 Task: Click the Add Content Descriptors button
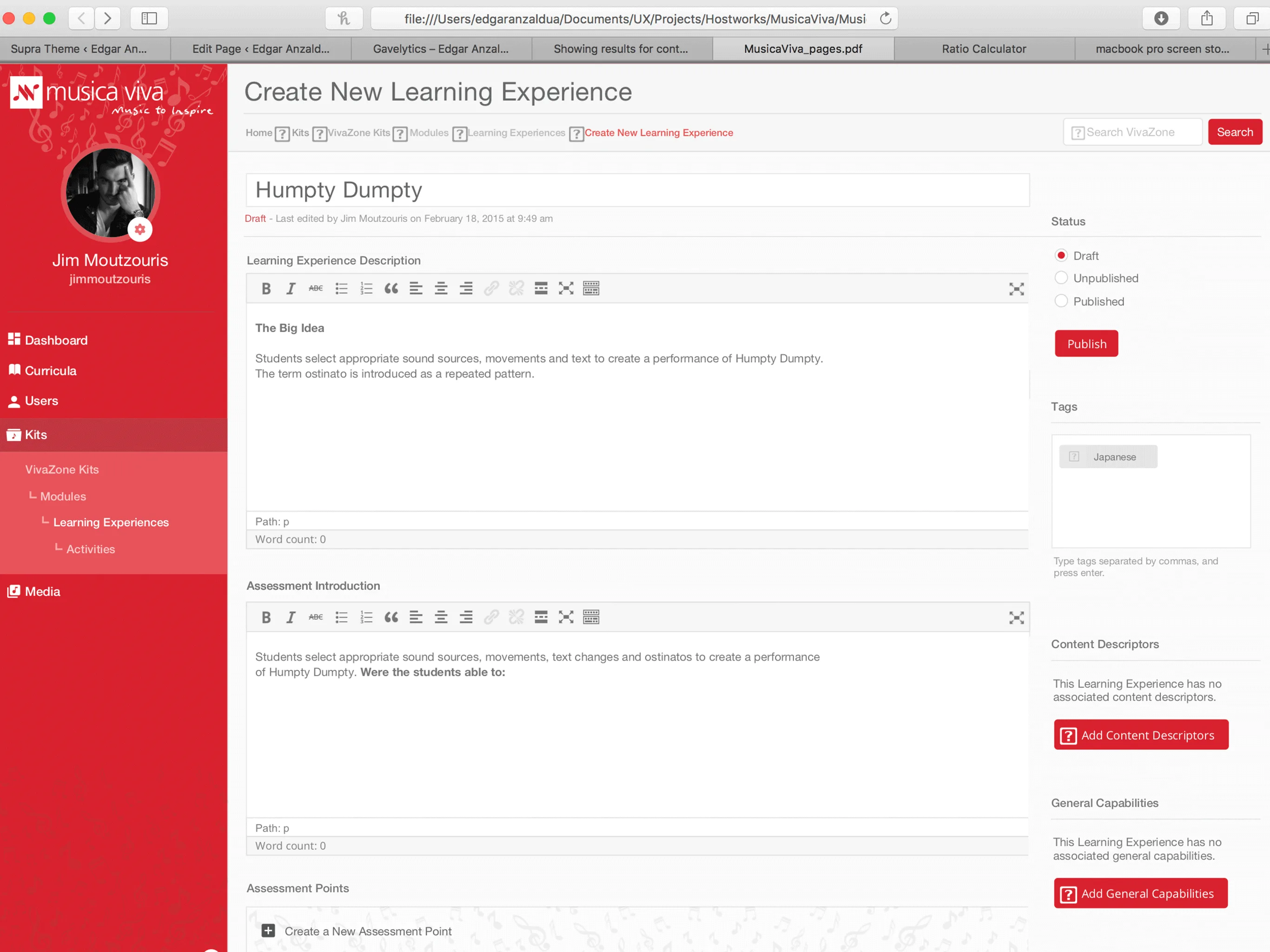tap(1140, 735)
